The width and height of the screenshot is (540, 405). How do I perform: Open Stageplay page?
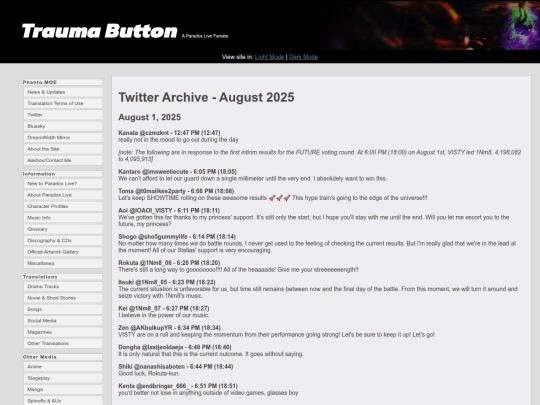63,378
